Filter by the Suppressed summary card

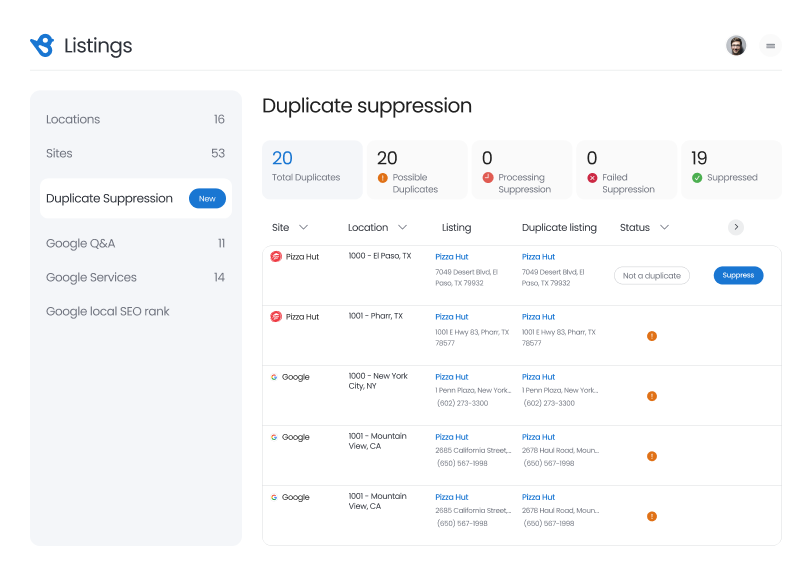(x=731, y=169)
